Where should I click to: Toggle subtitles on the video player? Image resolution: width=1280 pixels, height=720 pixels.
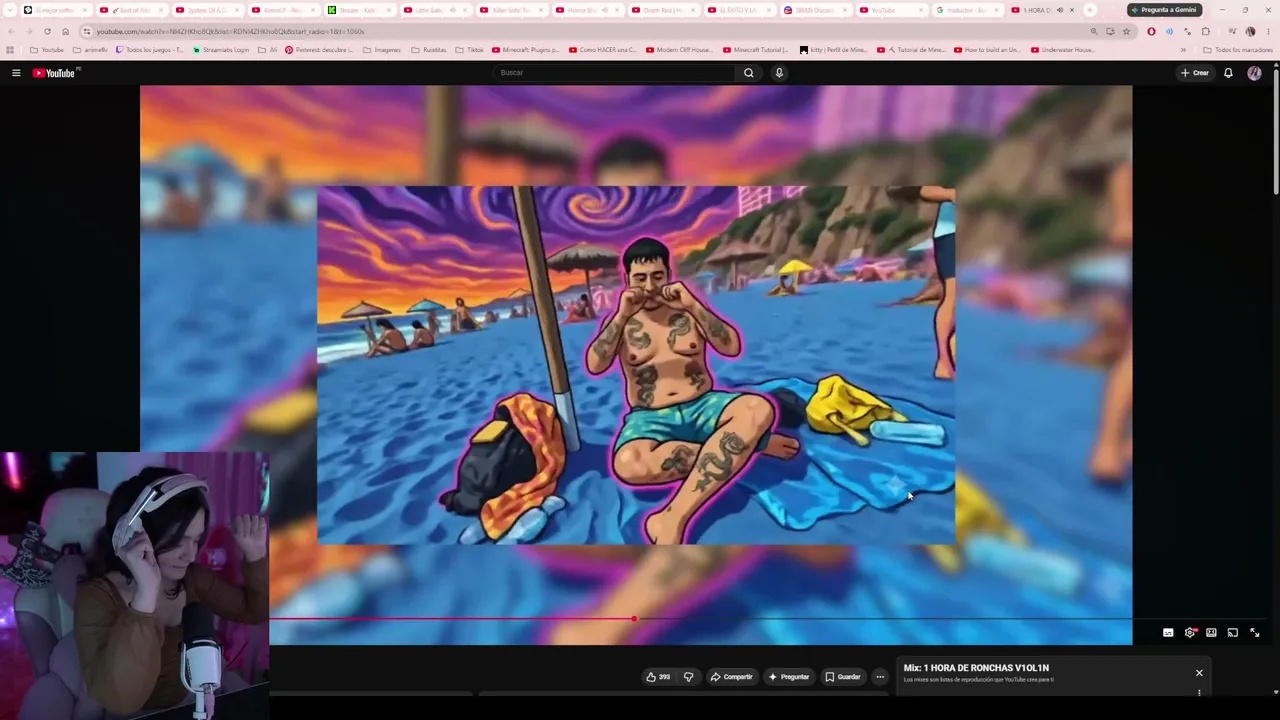[1168, 632]
